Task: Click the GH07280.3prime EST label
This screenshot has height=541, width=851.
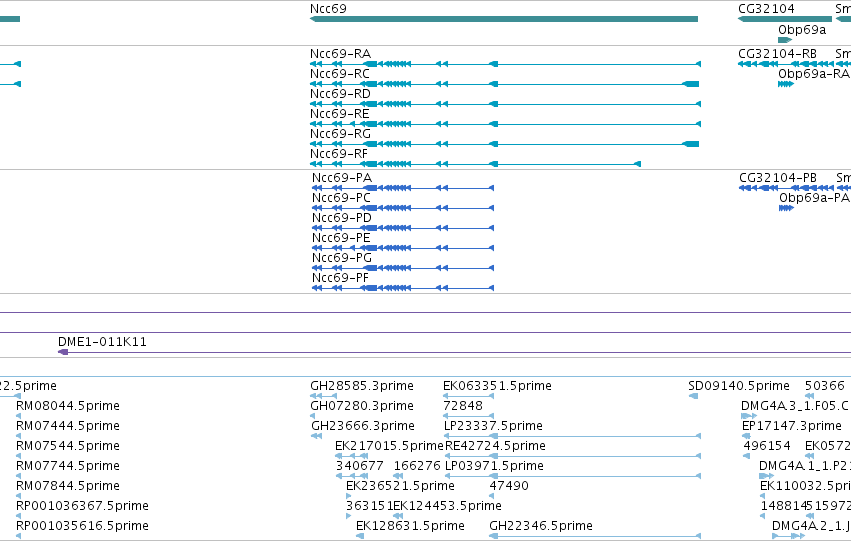Action: (x=362, y=406)
